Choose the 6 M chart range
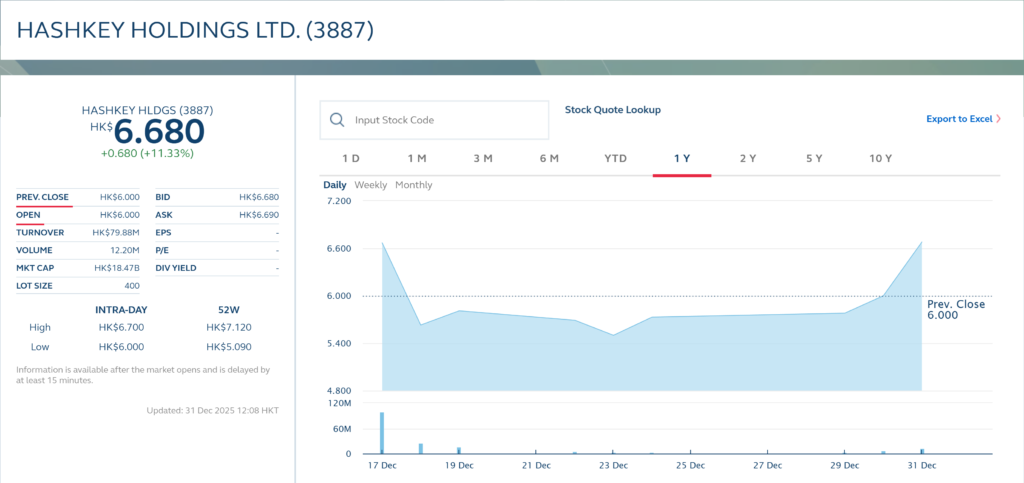Viewport: 1024px width, 483px height. (x=549, y=159)
